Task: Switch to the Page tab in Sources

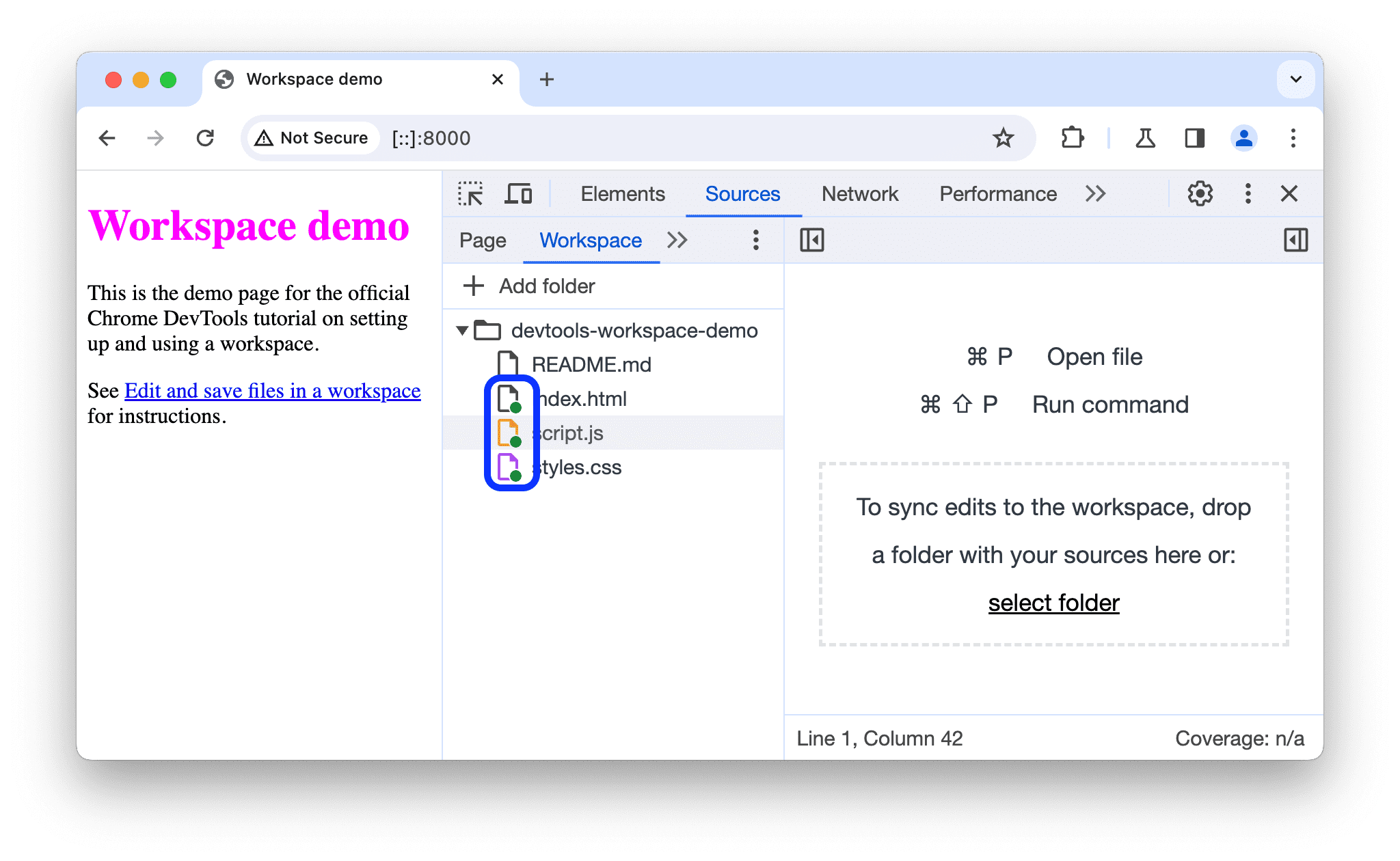Action: pyautogui.click(x=484, y=240)
